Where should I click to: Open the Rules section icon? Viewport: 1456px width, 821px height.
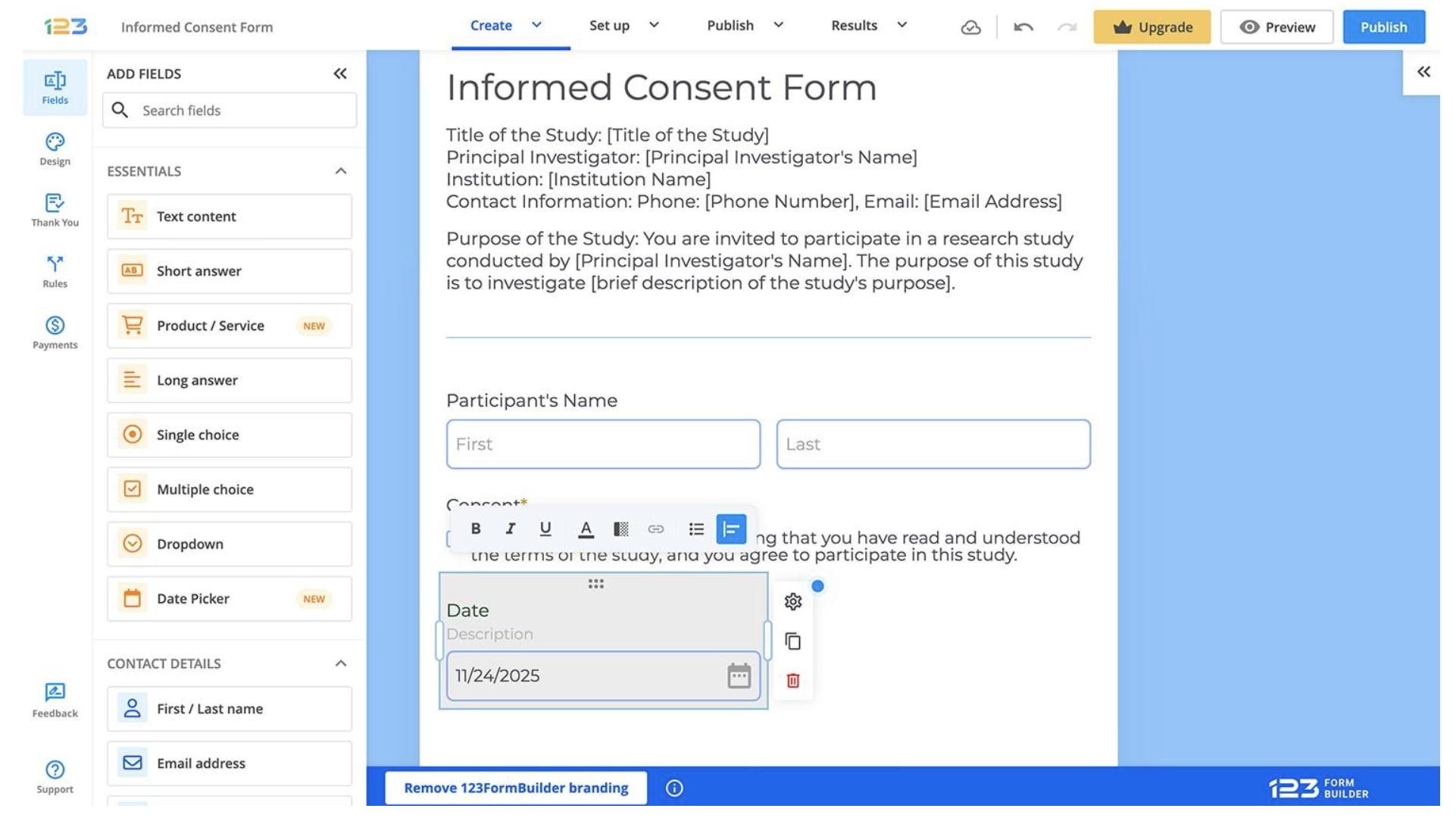click(x=55, y=271)
